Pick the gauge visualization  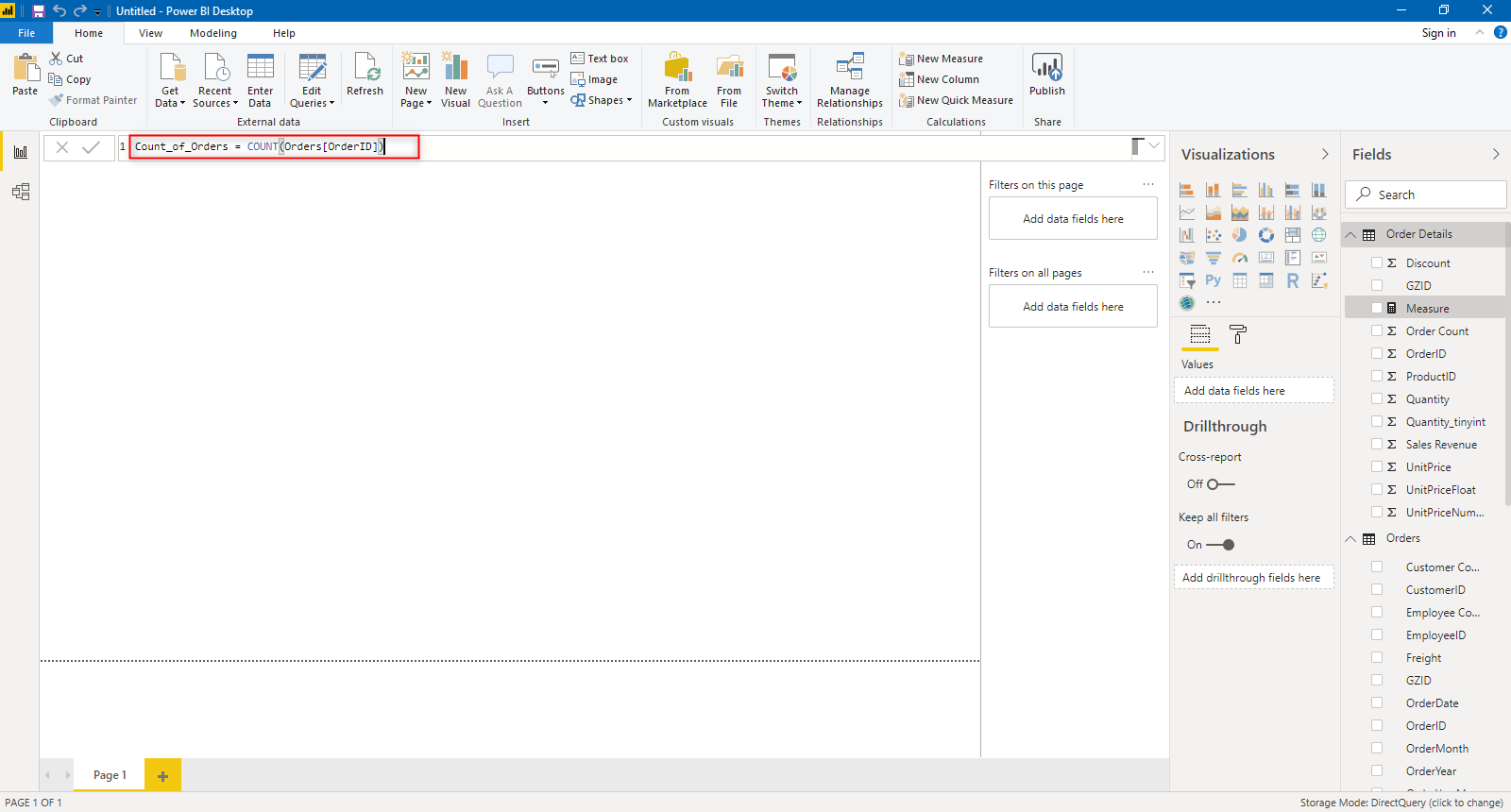pos(1240,258)
